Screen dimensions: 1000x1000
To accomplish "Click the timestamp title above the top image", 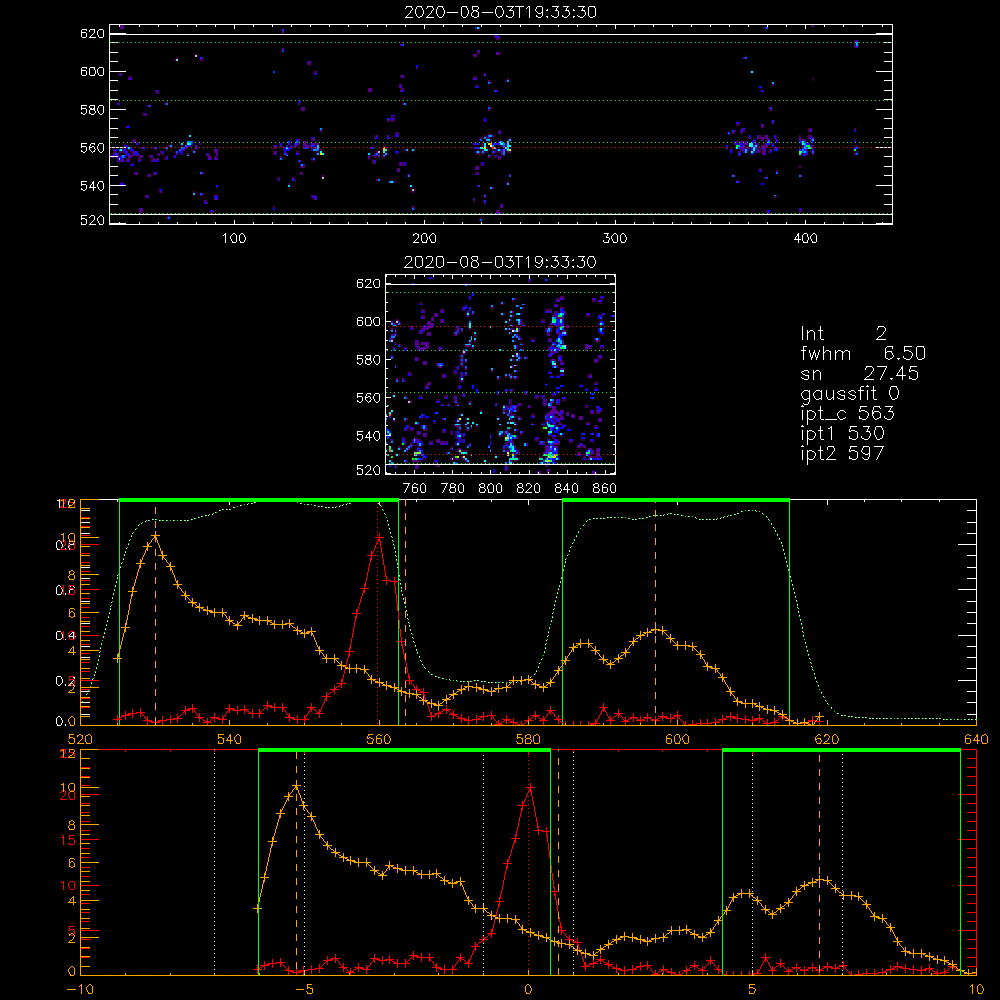I will [501, 12].
